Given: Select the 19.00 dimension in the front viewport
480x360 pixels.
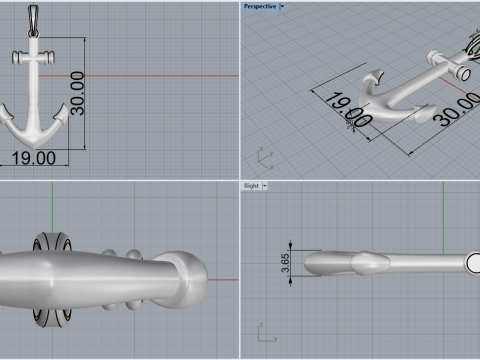Looking at the screenshot, I should point(34,158).
